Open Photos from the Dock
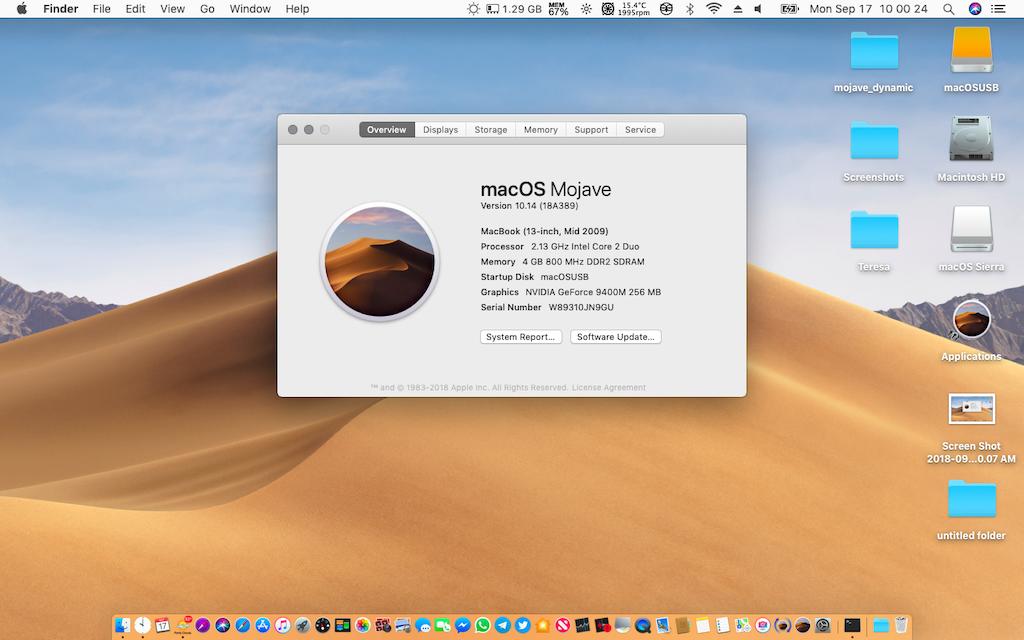Image resolution: width=1024 pixels, height=640 pixels. tap(362, 626)
